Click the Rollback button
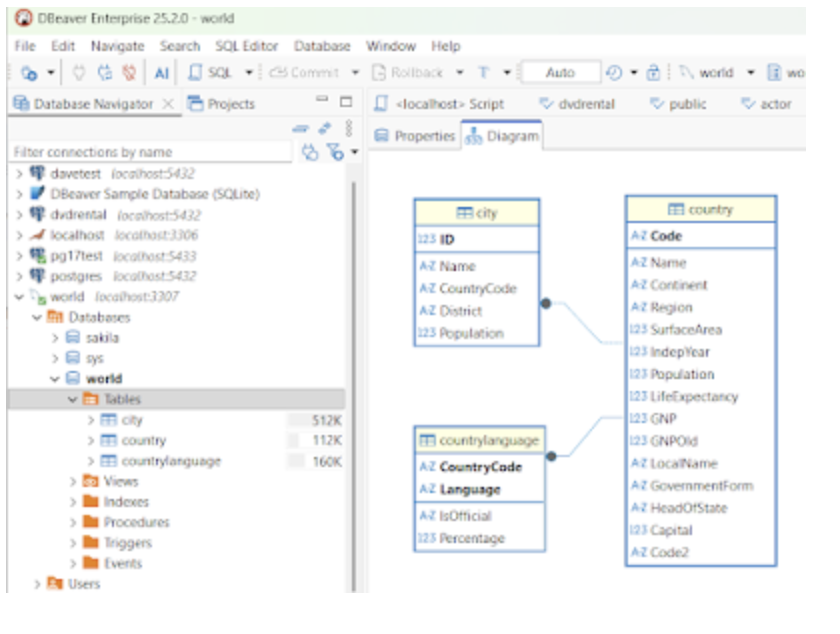This screenshot has height=634, width=840. coord(408,72)
